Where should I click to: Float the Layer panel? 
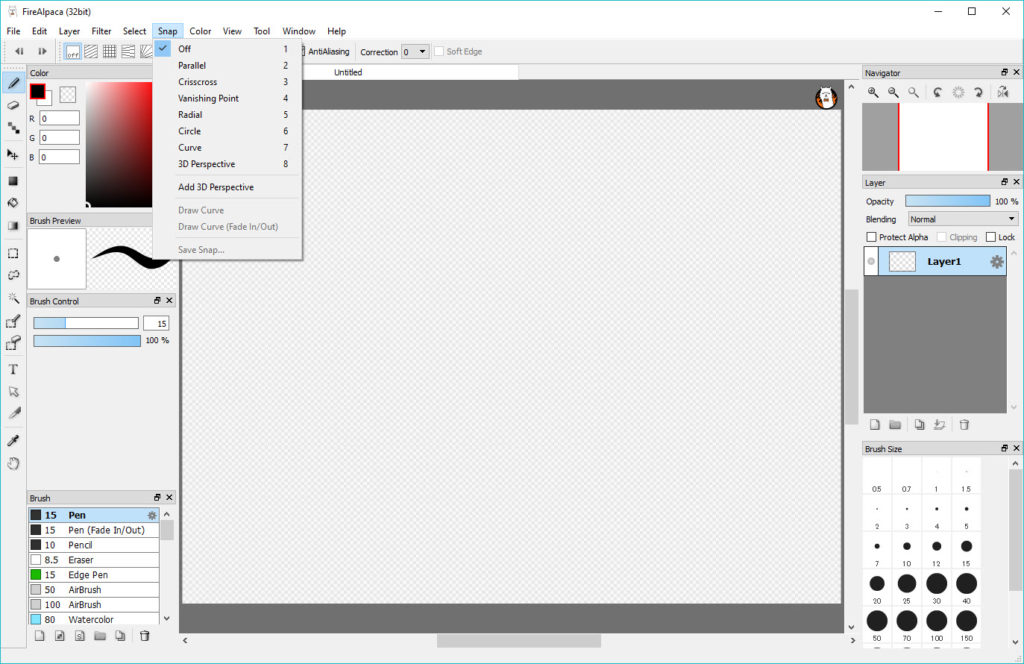click(1004, 182)
